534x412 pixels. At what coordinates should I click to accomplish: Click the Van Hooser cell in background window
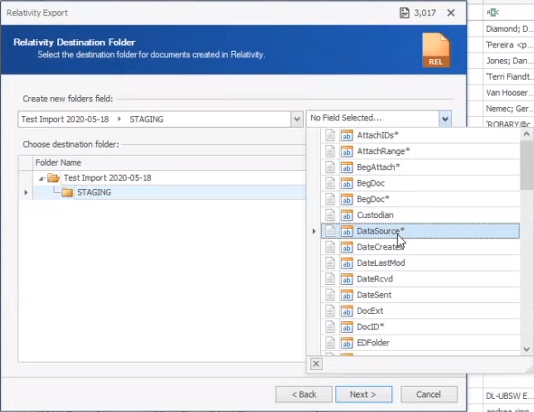coord(509,93)
